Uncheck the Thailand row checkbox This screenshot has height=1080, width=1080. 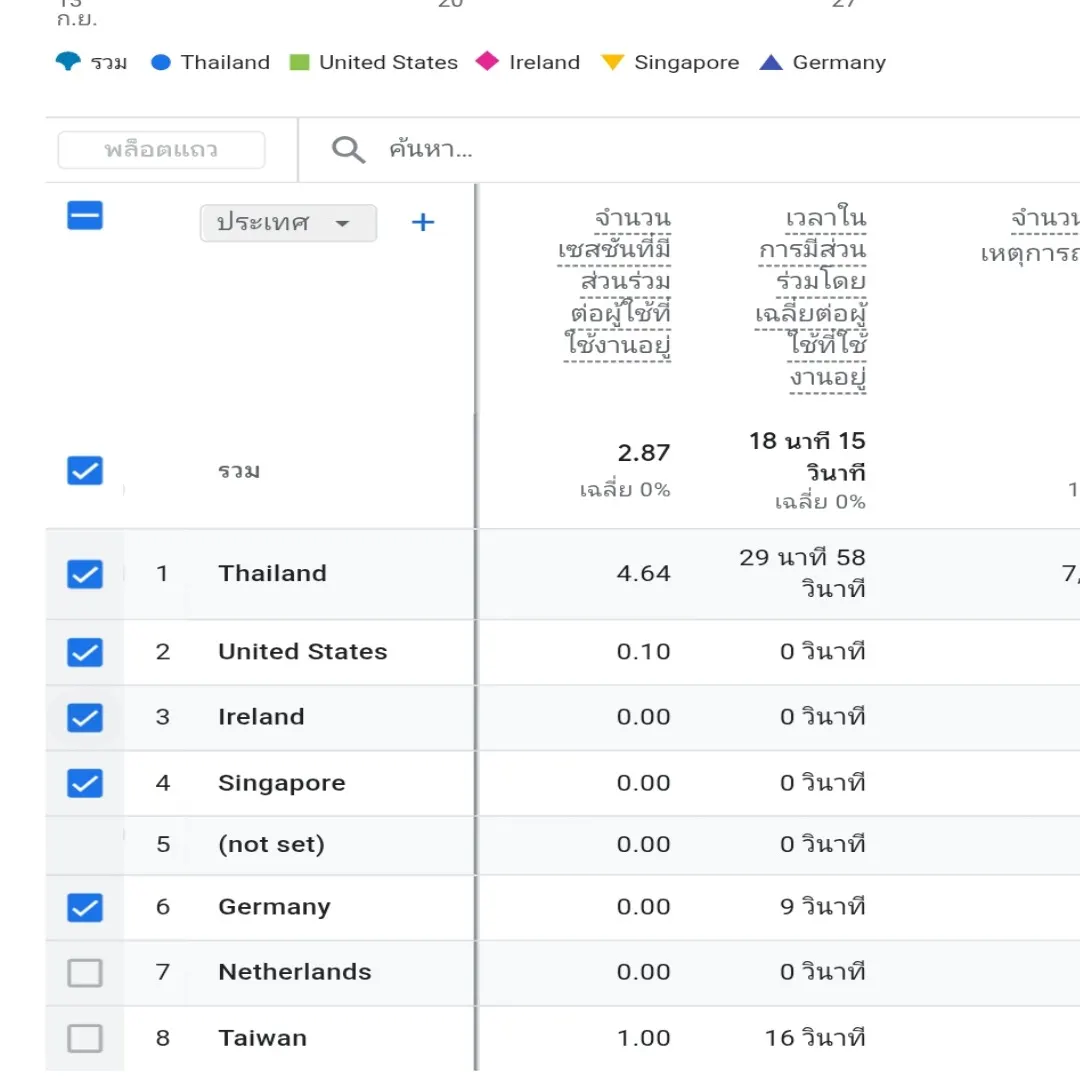coord(85,574)
